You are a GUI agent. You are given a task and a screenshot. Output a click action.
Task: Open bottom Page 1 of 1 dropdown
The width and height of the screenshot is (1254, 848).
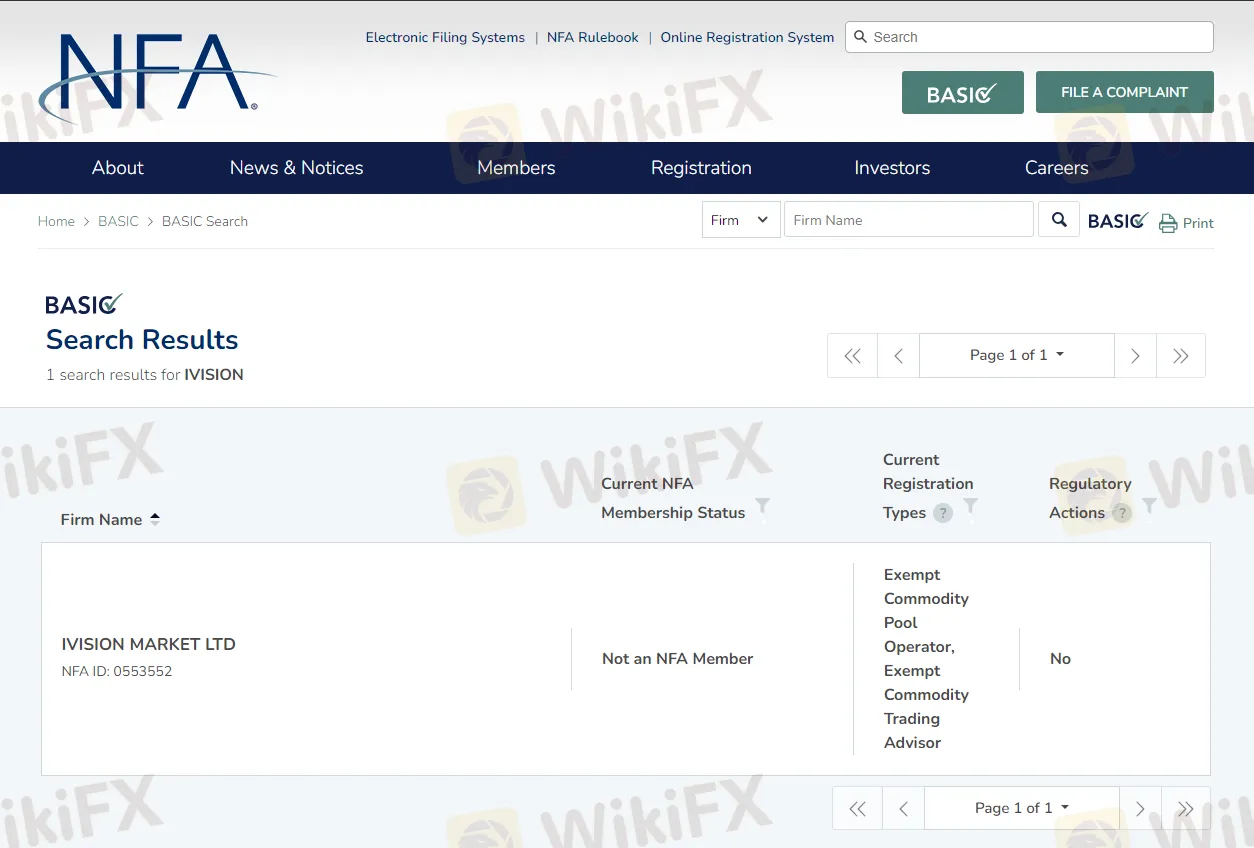coord(1021,808)
